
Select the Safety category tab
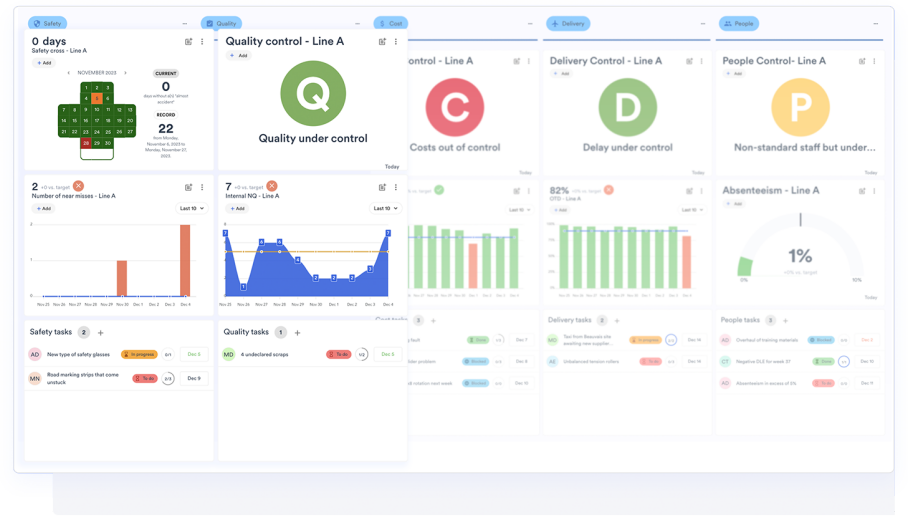click(47, 23)
